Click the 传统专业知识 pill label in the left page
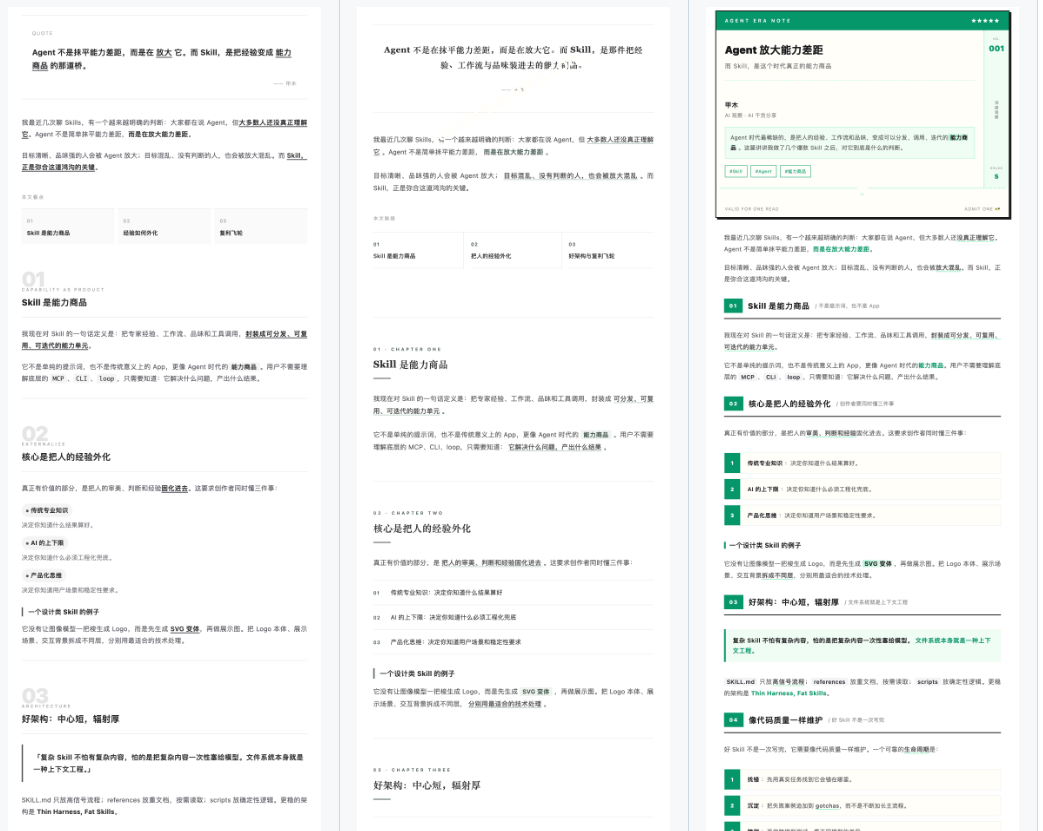 click(x=47, y=510)
